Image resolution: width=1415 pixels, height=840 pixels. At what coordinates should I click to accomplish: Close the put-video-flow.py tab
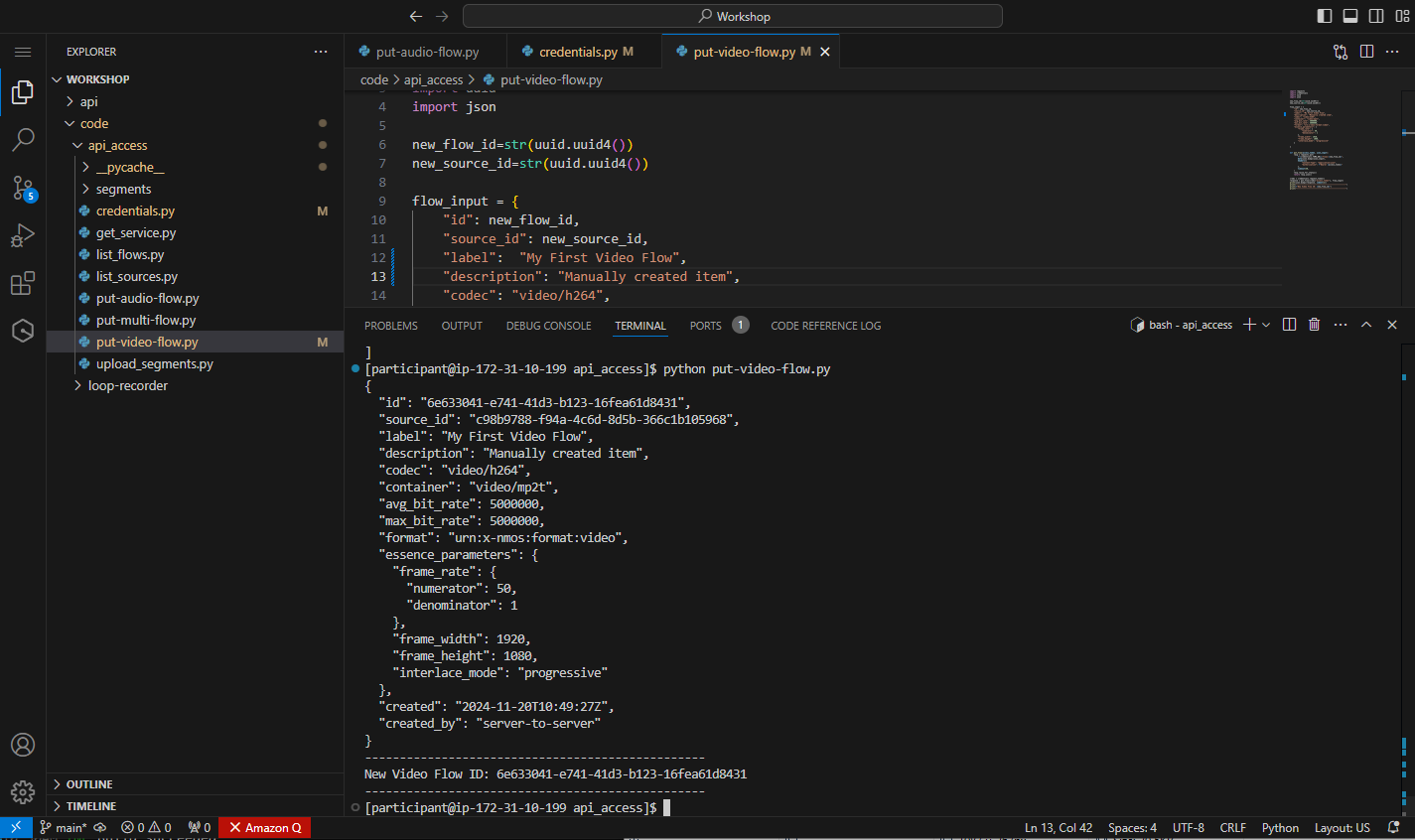tap(825, 52)
